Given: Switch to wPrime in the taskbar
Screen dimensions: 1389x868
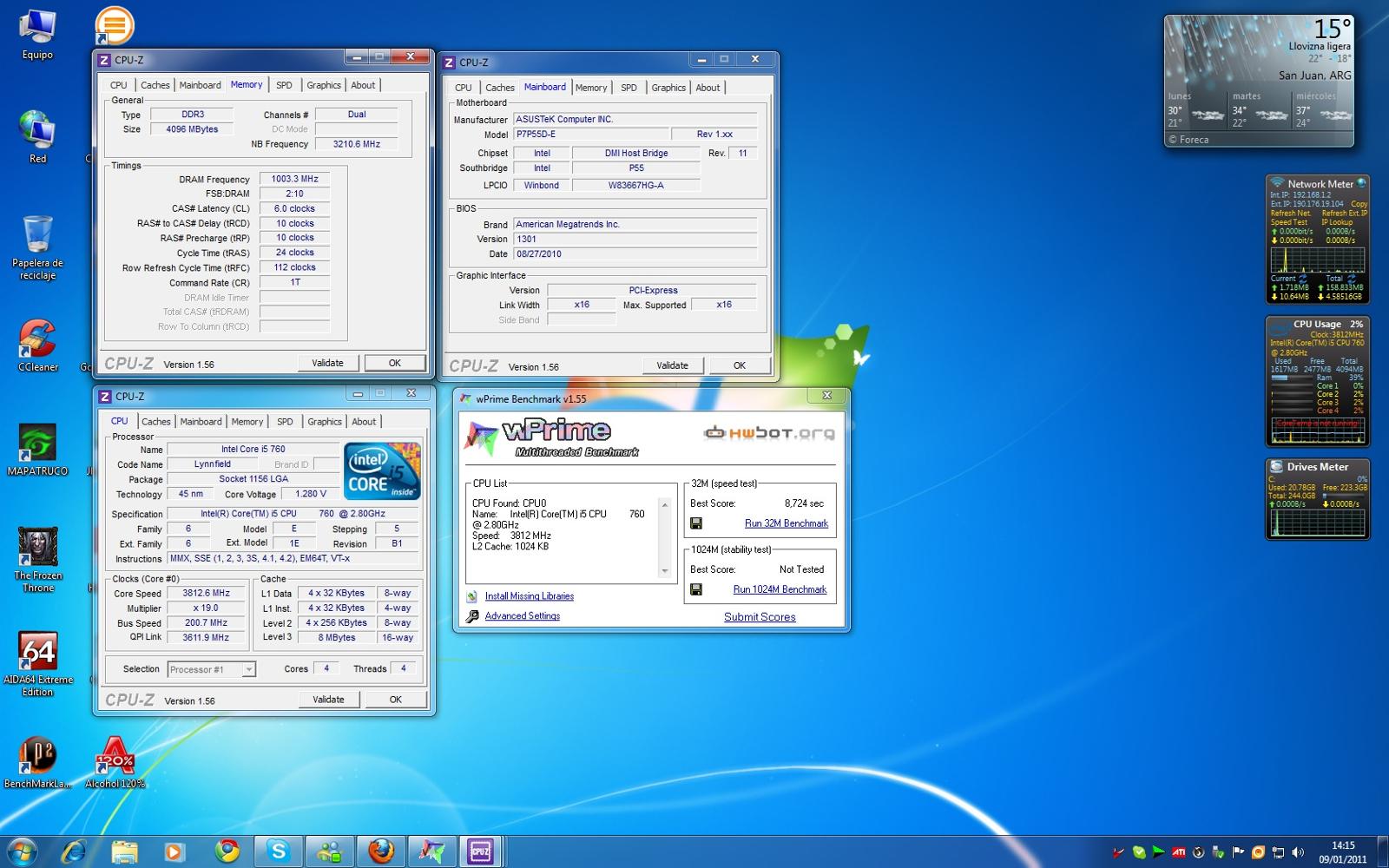Looking at the screenshot, I should (431, 852).
